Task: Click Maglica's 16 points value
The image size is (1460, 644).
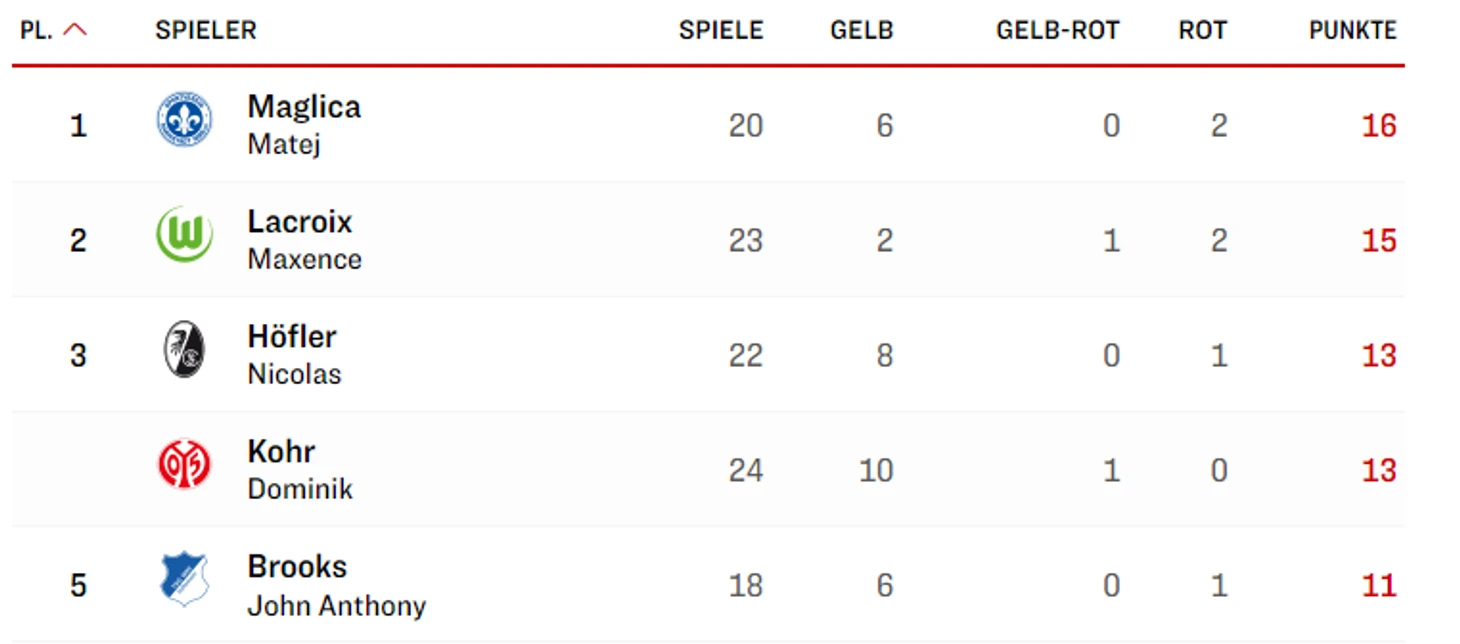Action: point(1379,126)
